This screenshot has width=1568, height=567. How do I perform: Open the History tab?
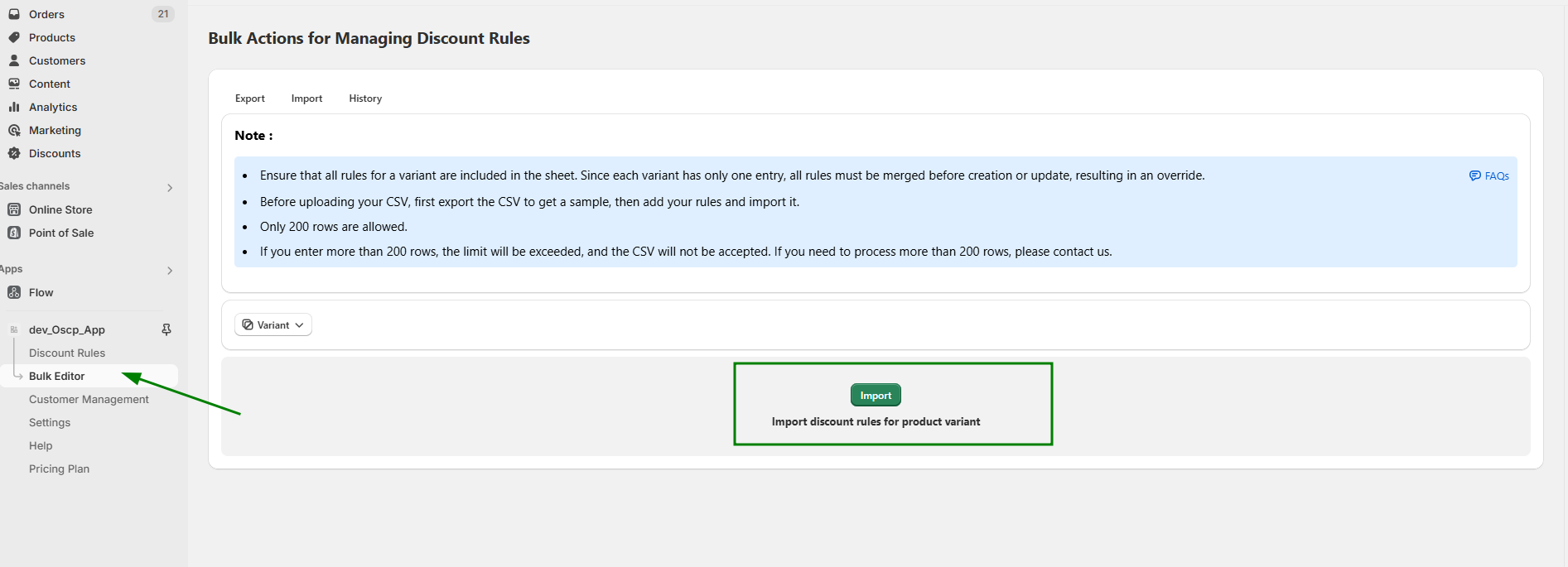(x=364, y=98)
